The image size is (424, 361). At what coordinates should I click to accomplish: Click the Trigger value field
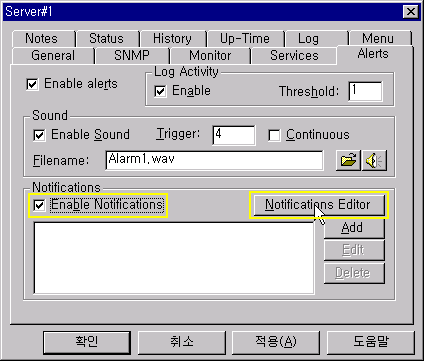[x=234, y=135]
